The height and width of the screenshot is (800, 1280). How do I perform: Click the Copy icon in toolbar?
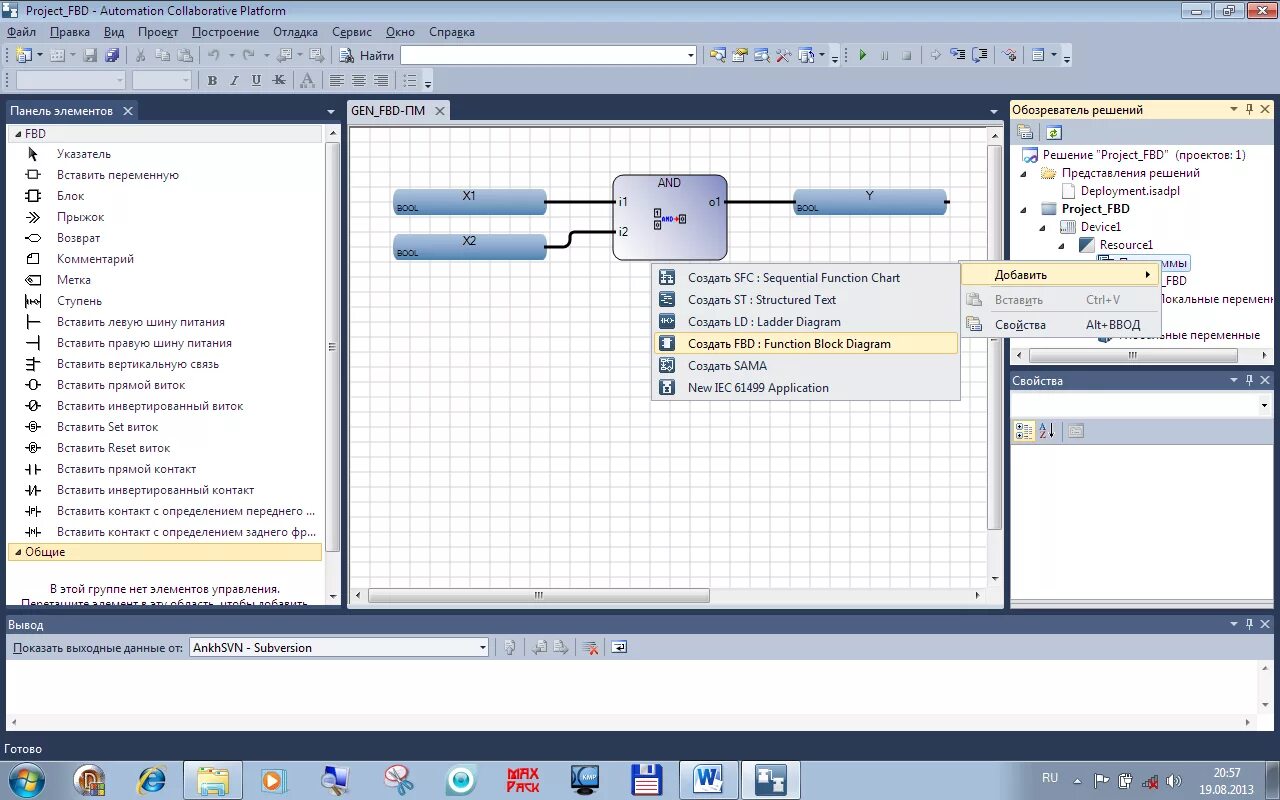tap(163, 56)
